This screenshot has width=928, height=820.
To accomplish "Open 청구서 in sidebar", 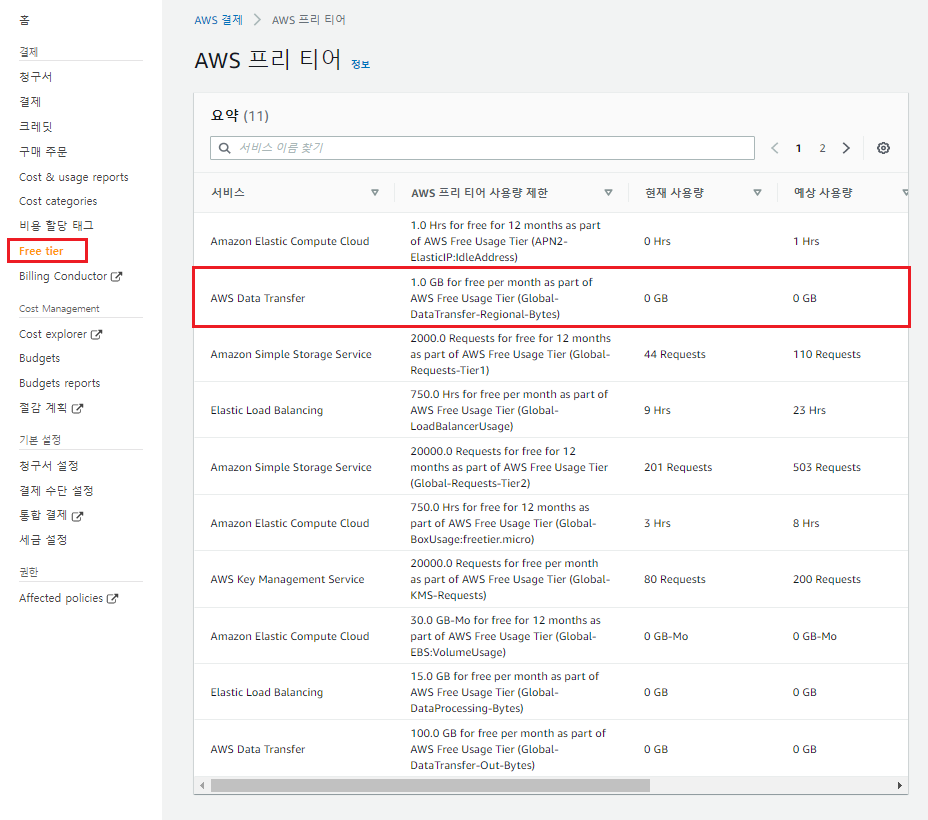I will tap(36, 77).
